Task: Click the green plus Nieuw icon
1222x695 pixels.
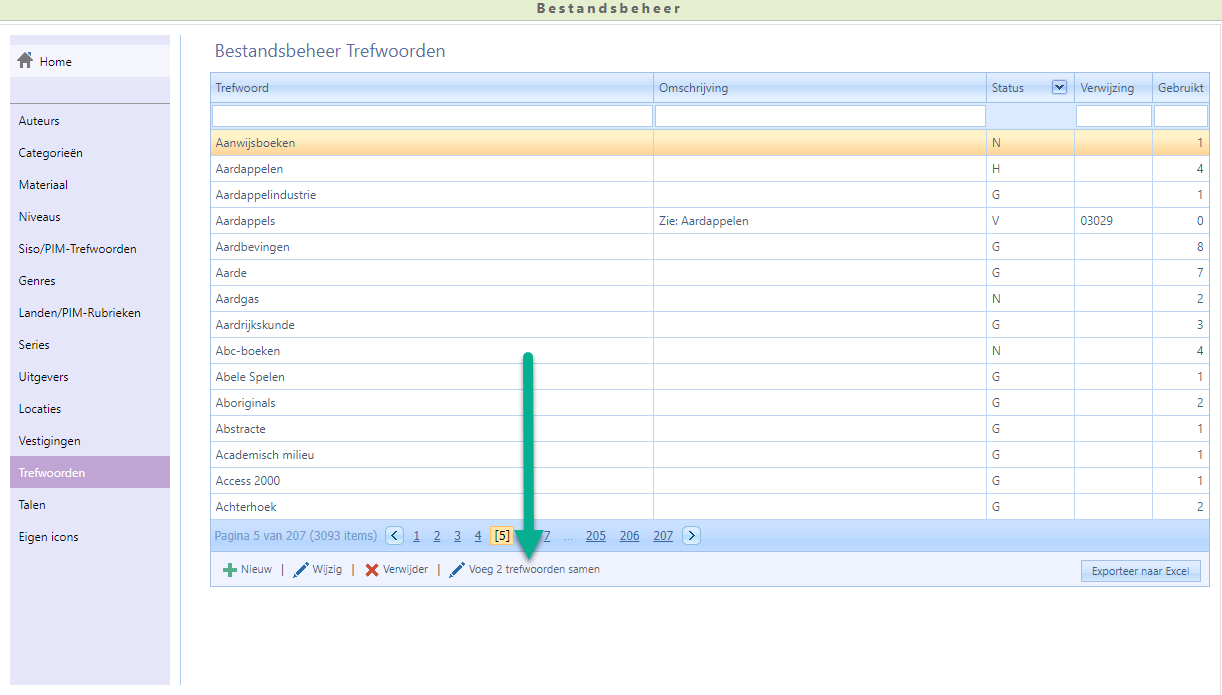Action: coord(230,570)
